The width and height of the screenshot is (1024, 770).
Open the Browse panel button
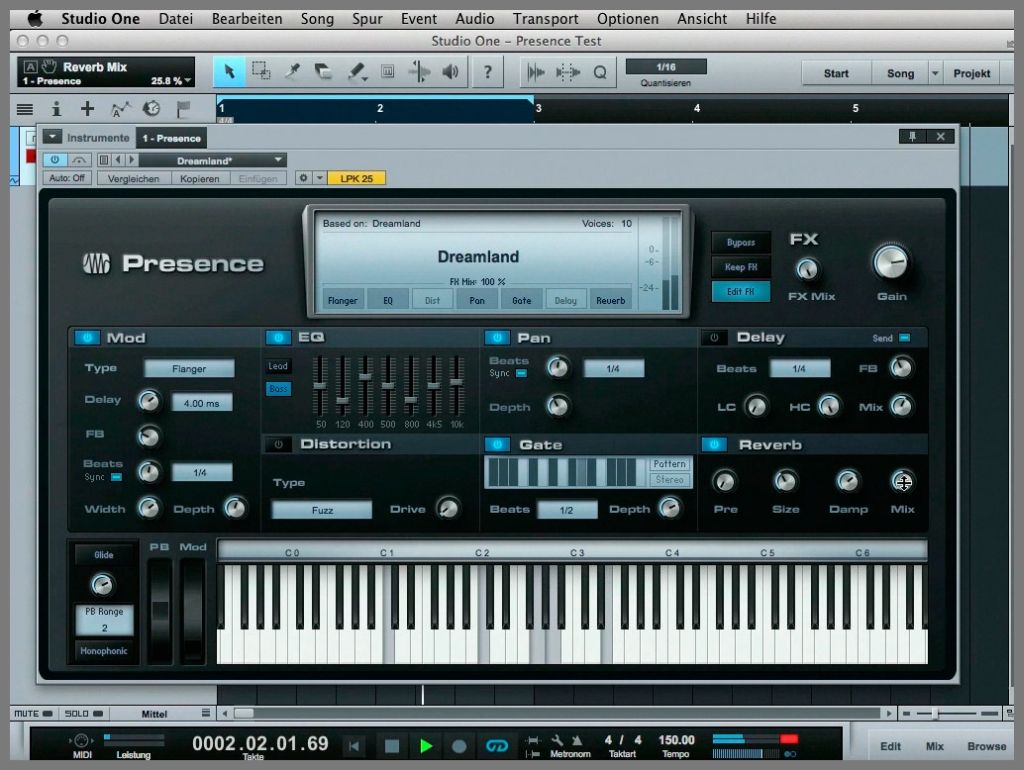(986, 746)
